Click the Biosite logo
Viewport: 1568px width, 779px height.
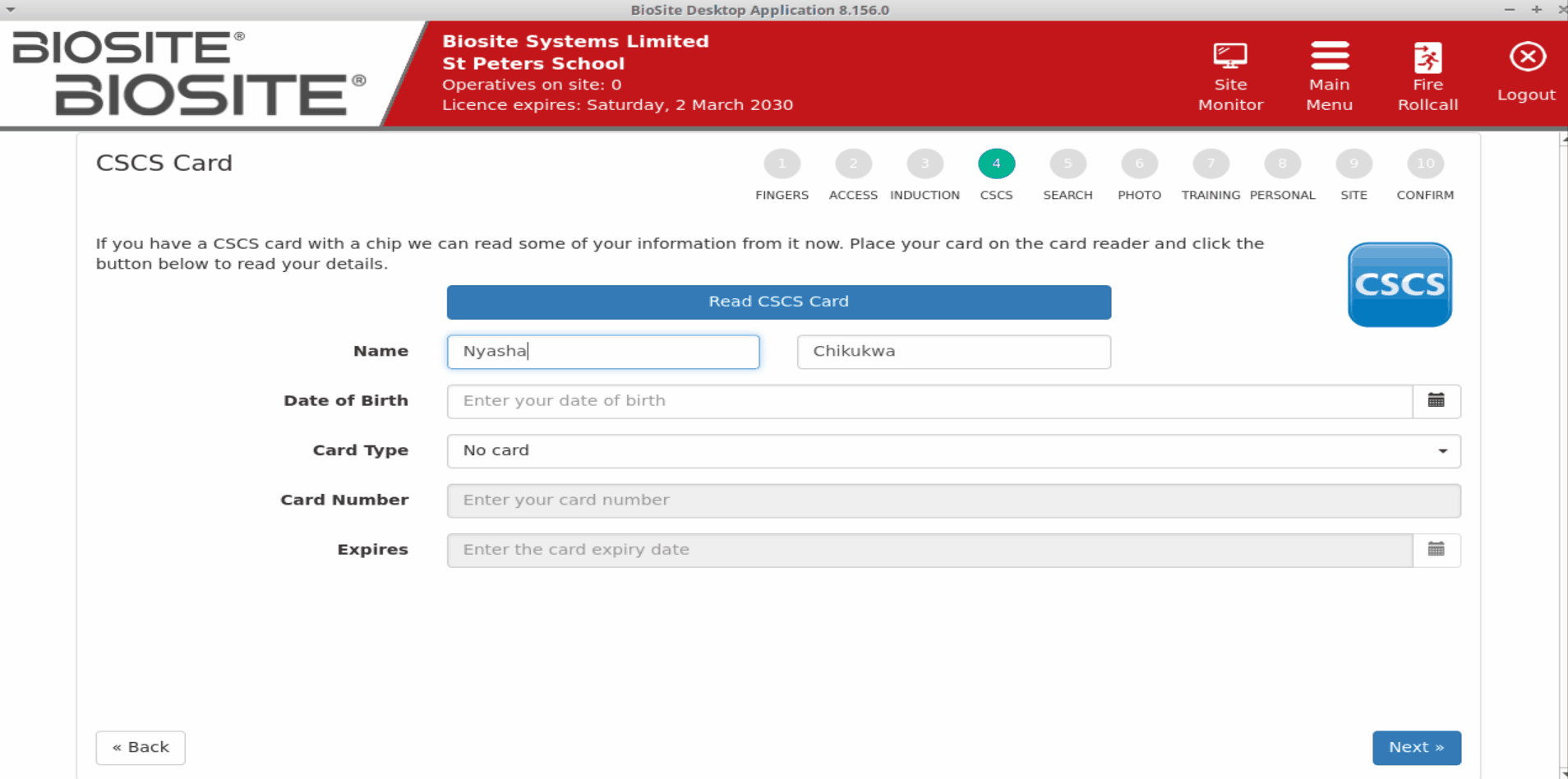tap(189, 73)
